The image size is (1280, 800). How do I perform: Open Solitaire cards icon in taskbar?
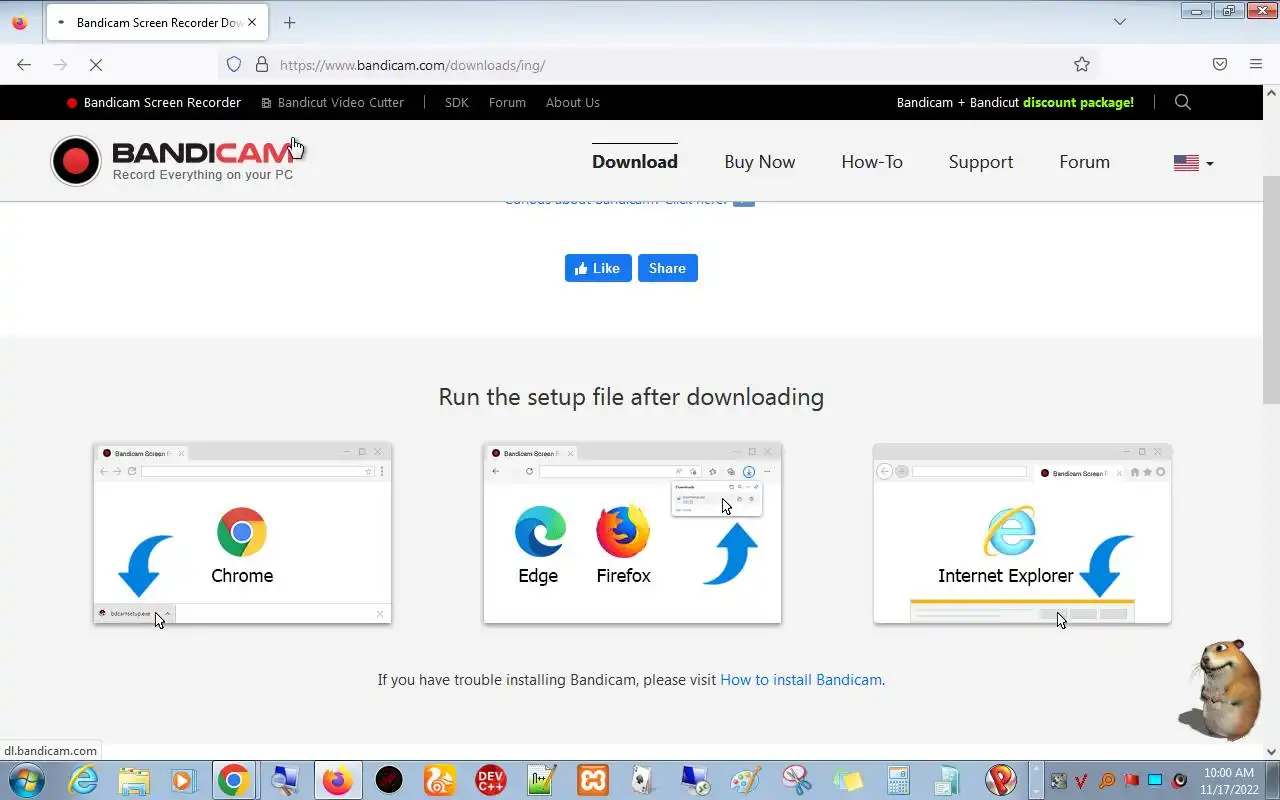click(x=643, y=780)
